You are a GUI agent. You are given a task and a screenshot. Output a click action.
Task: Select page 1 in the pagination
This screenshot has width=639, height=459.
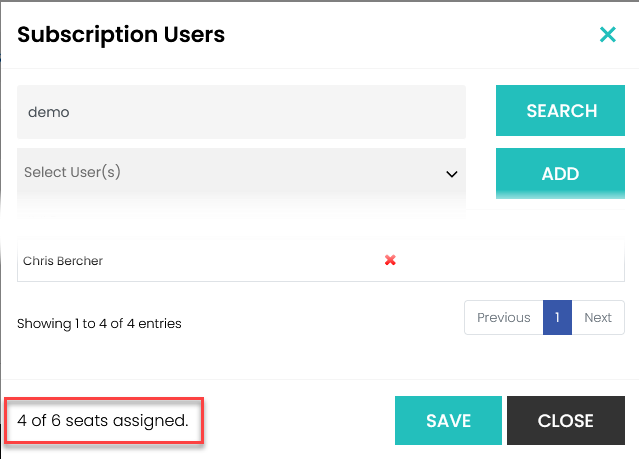click(x=557, y=317)
